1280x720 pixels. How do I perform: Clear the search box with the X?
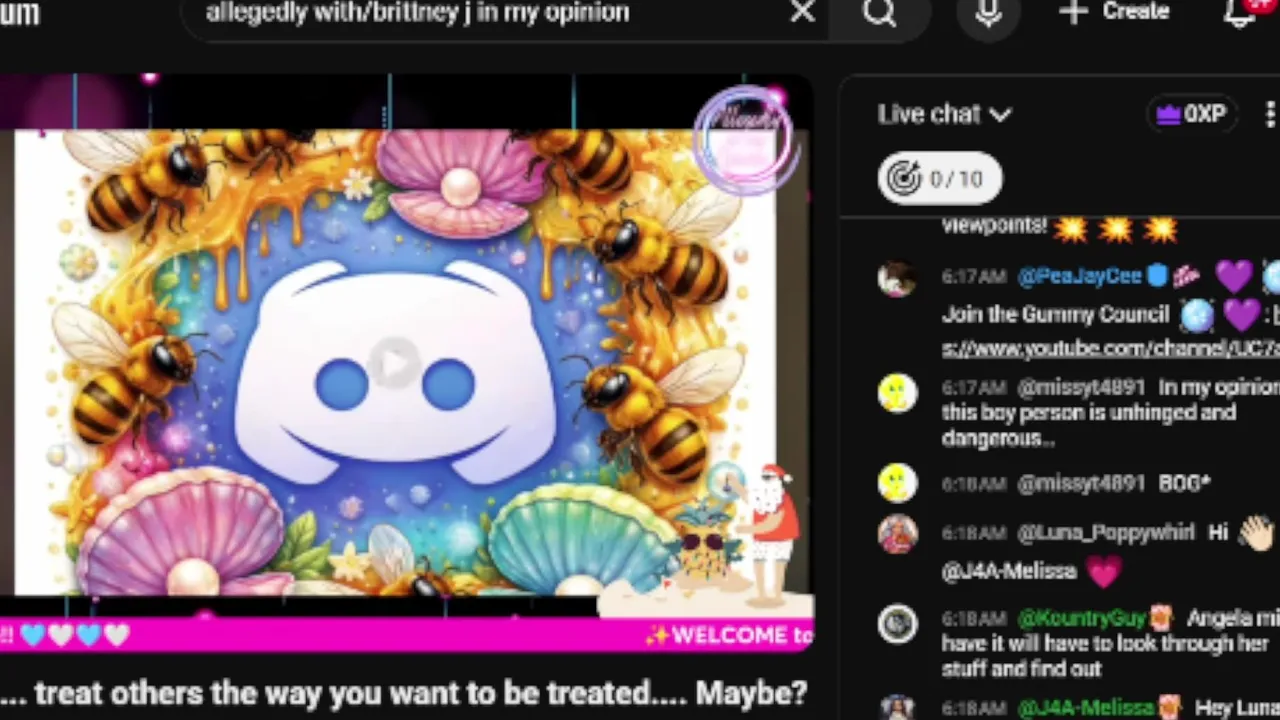[802, 12]
